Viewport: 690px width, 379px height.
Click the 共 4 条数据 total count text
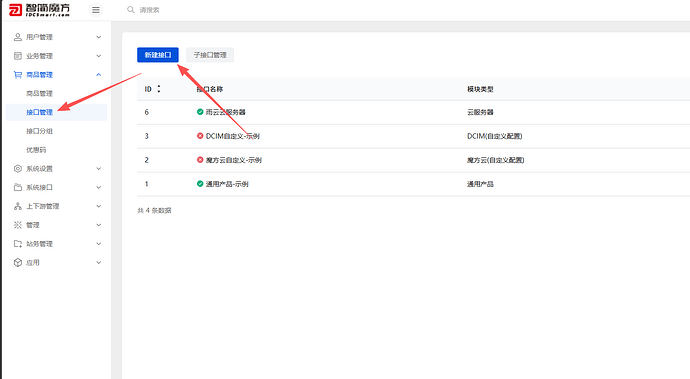[154, 210]
